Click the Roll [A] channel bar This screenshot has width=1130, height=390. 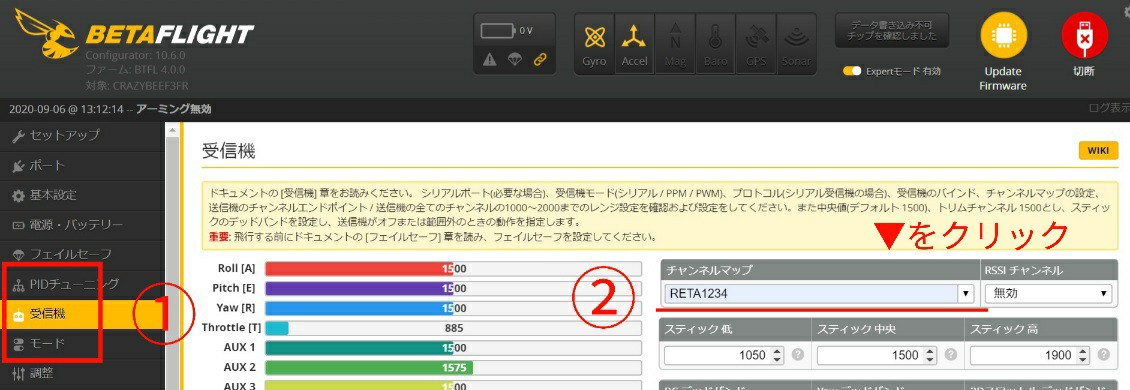coord(453,269)
